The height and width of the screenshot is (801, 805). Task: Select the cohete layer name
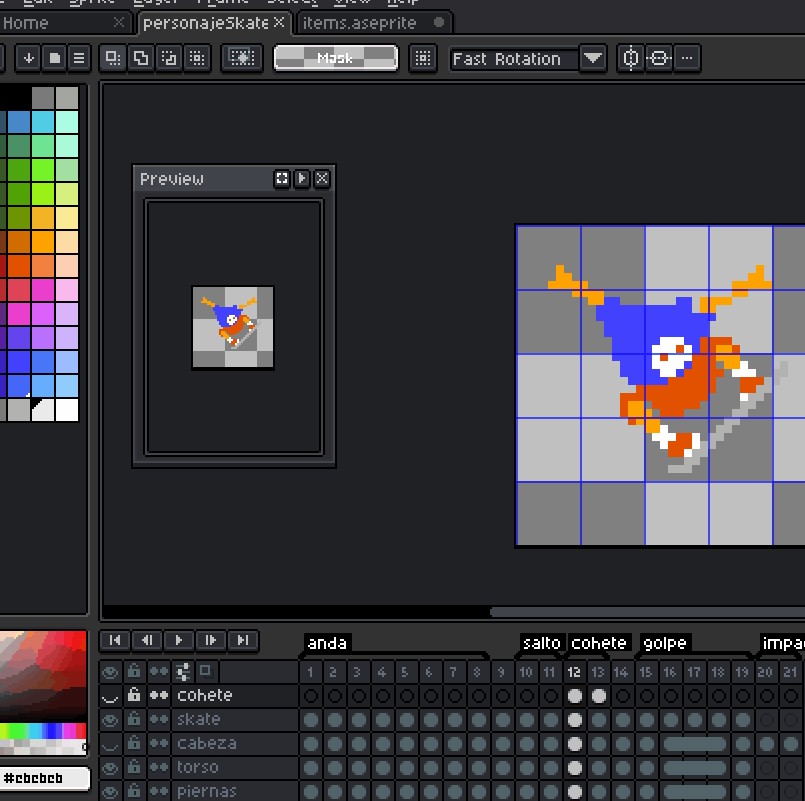tap(205, 695)
